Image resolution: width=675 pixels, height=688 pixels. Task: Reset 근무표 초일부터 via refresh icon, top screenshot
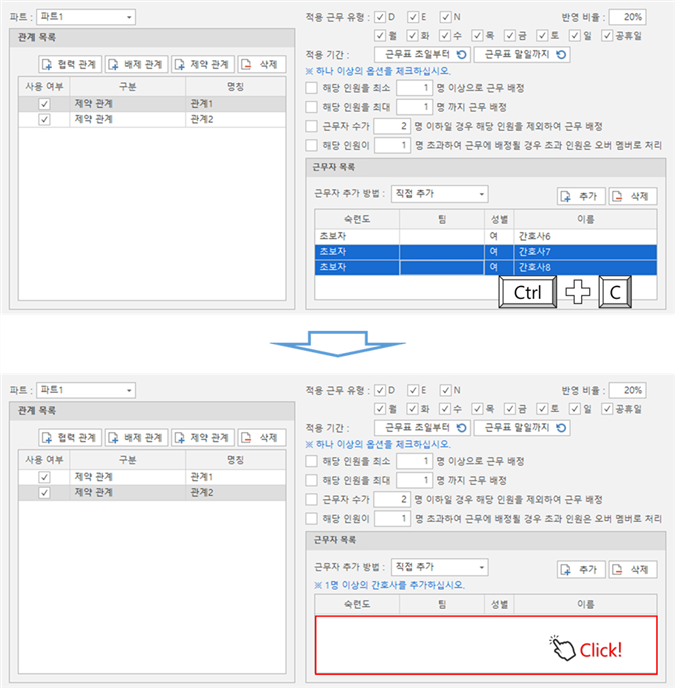point(461,55)
